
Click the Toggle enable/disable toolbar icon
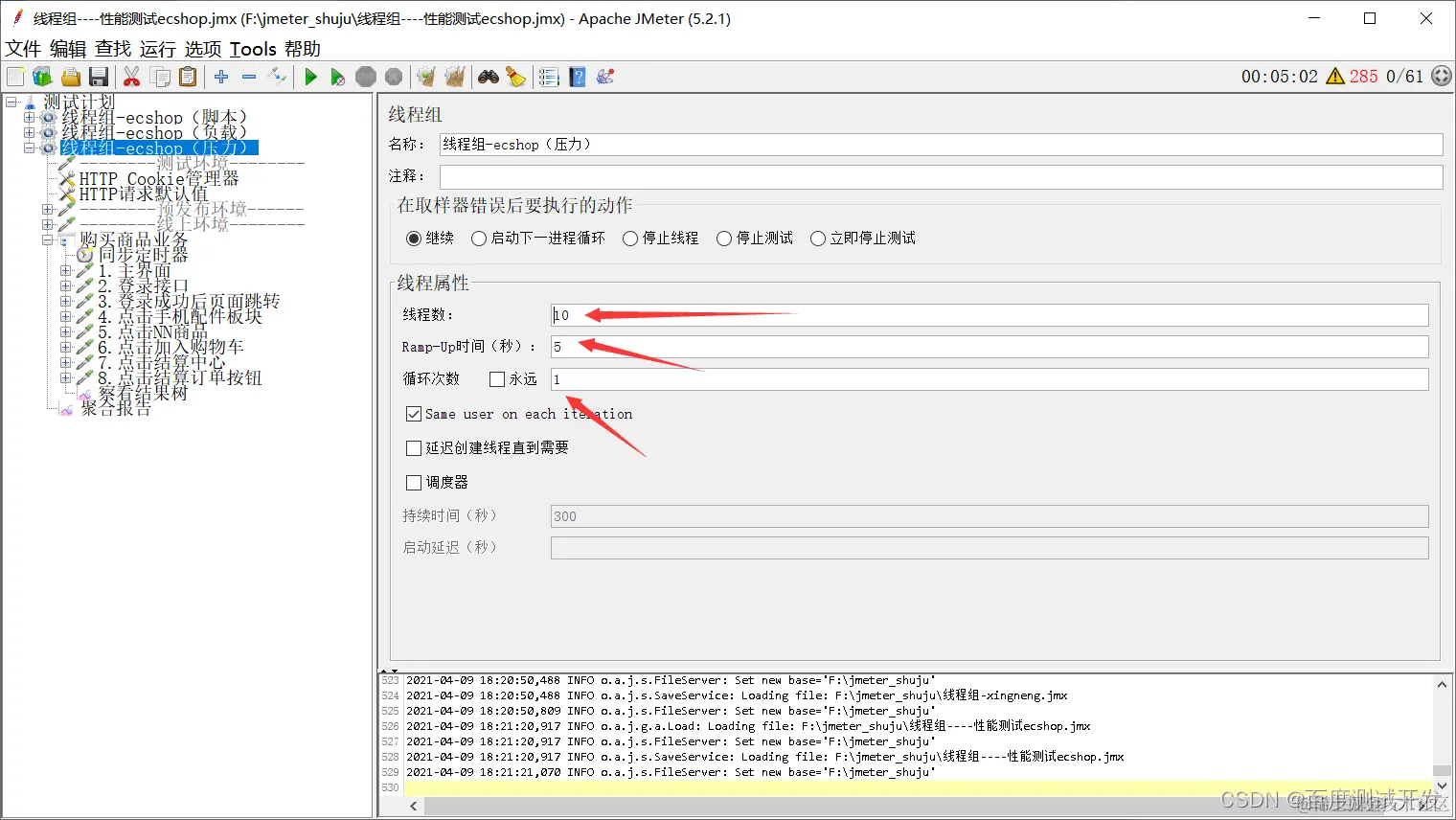point(278,77)
